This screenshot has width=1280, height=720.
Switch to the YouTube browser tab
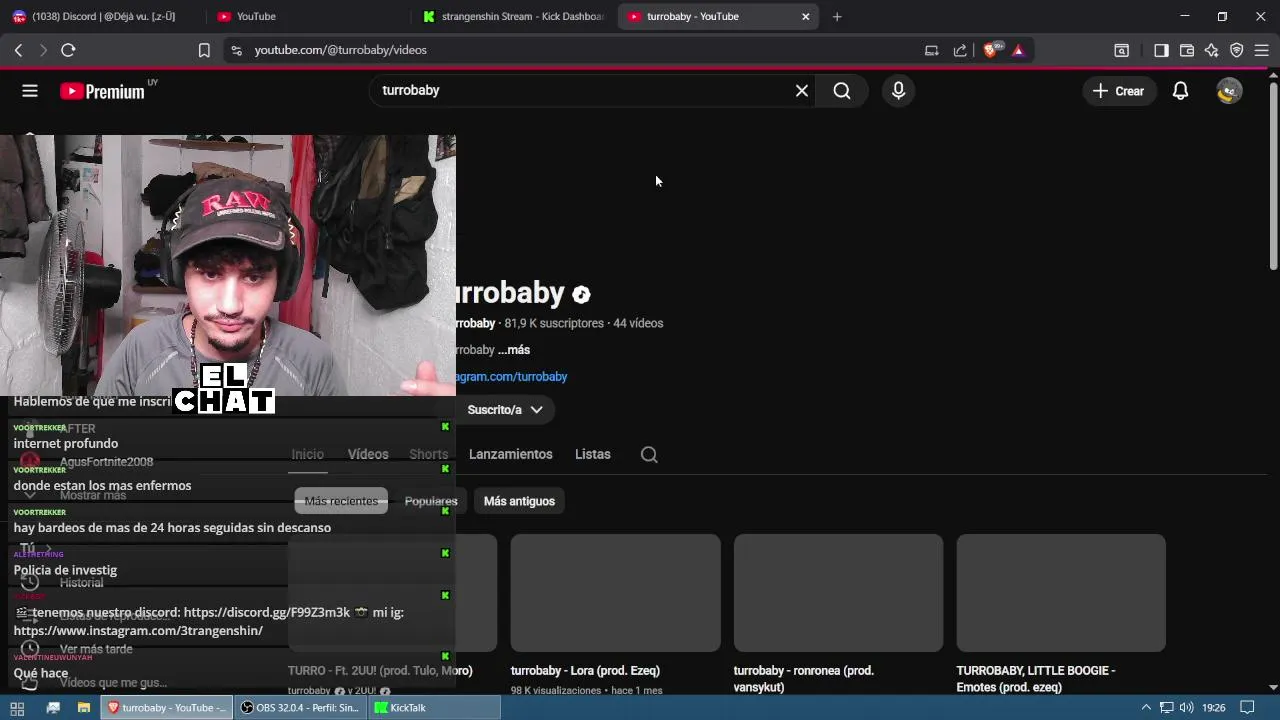pos(306,16)
